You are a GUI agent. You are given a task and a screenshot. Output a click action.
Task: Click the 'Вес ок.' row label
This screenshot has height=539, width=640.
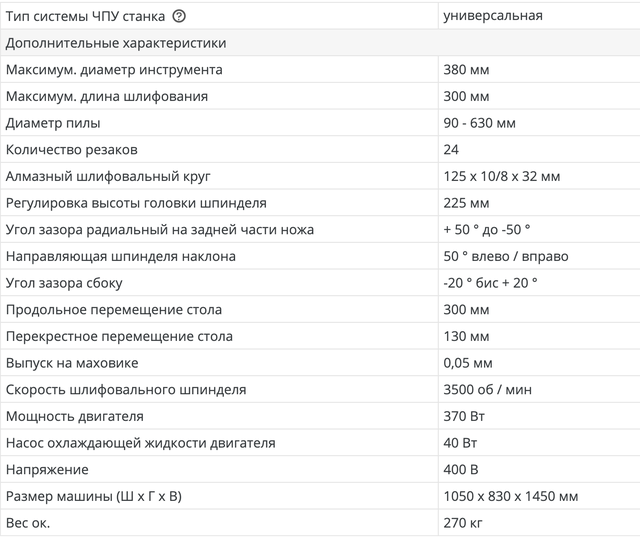pyautogui.click(x=28, y=523)
